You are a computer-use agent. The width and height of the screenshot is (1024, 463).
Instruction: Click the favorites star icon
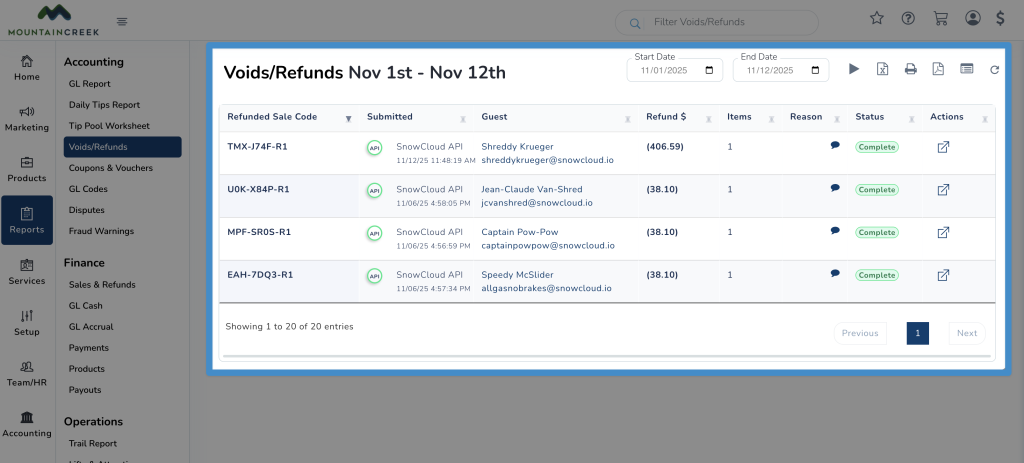click(x=877, y=18)
